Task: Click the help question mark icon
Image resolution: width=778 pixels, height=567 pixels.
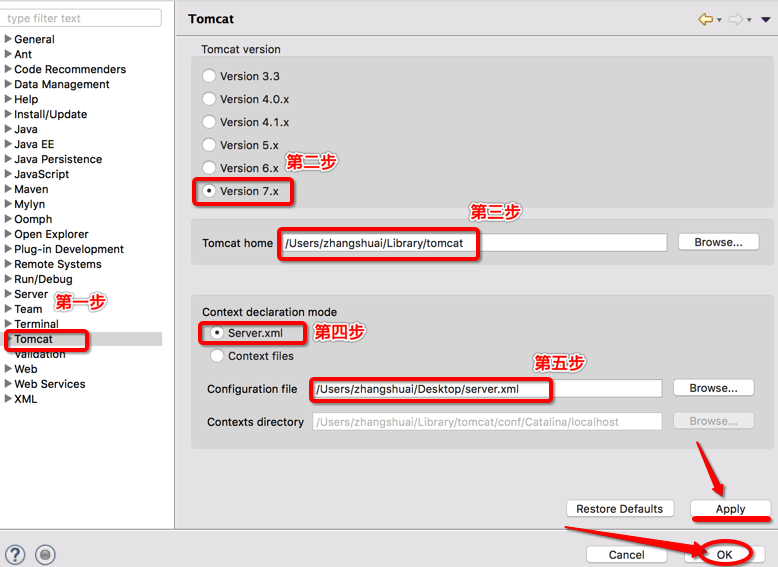Action: pyautogui.click(x=15, y=555)
